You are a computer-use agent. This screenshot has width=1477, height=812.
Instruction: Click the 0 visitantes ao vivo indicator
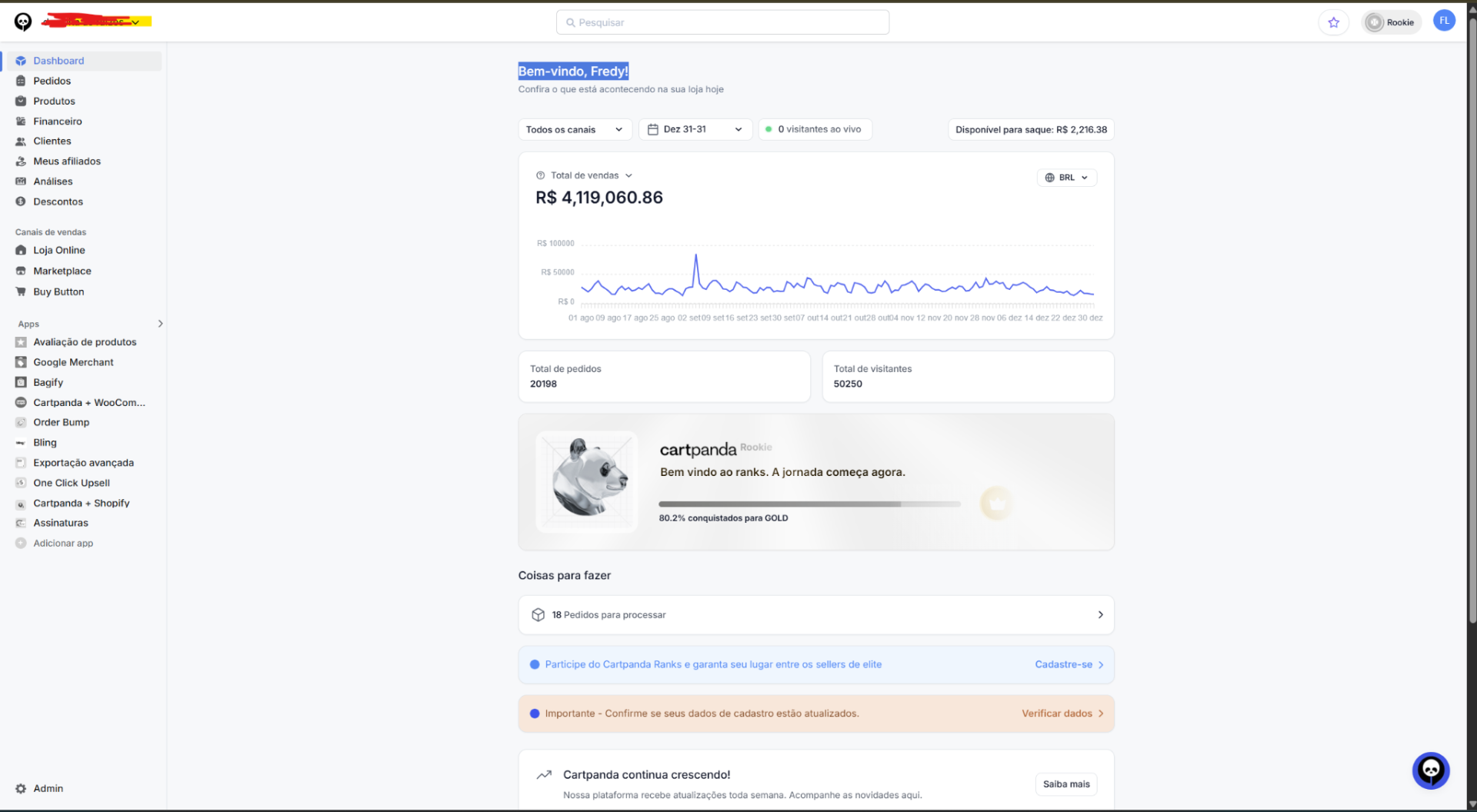coord(815,129)
